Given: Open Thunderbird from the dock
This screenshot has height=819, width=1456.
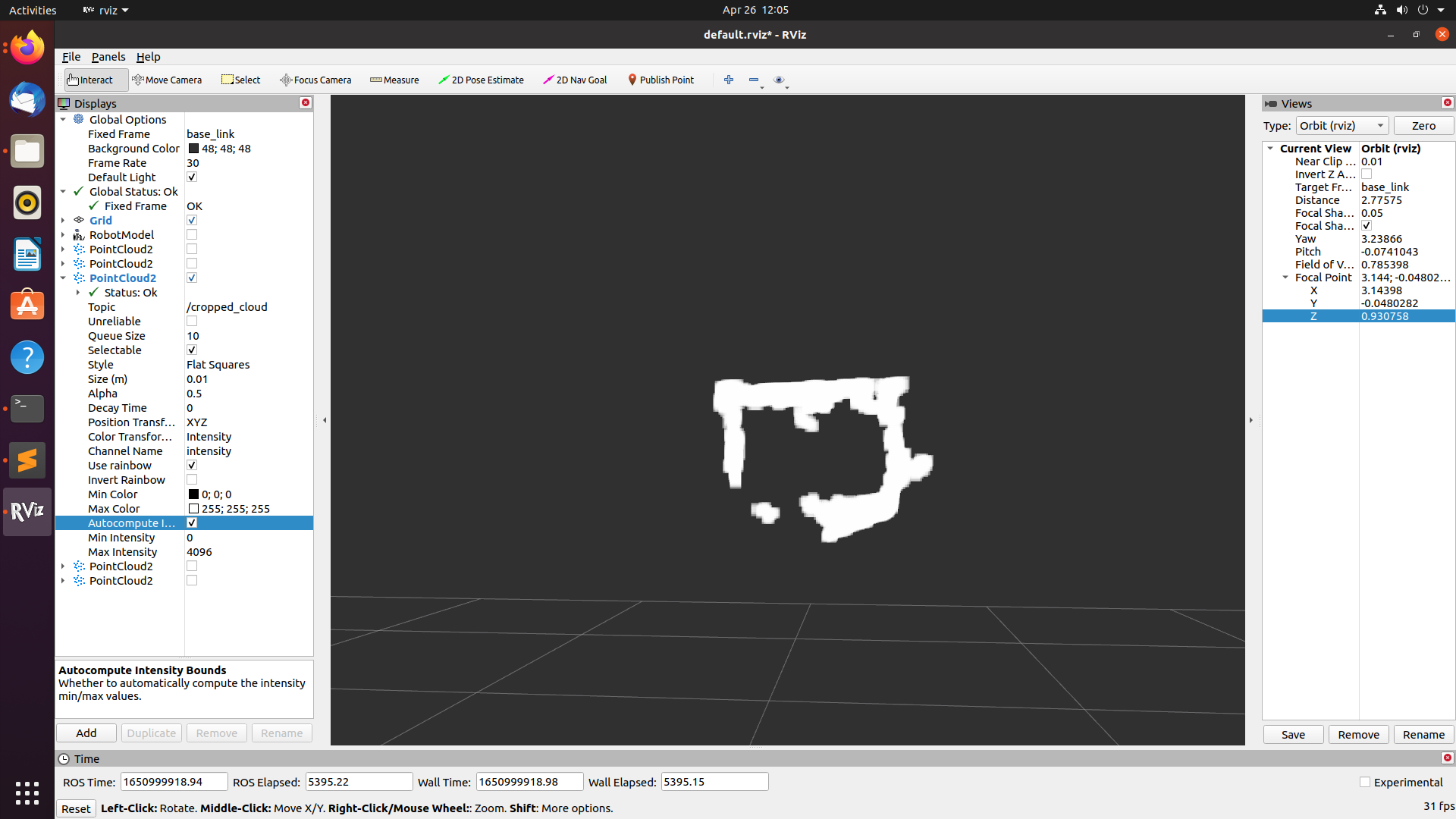Looking at the screenshot, I should [27, 99].
